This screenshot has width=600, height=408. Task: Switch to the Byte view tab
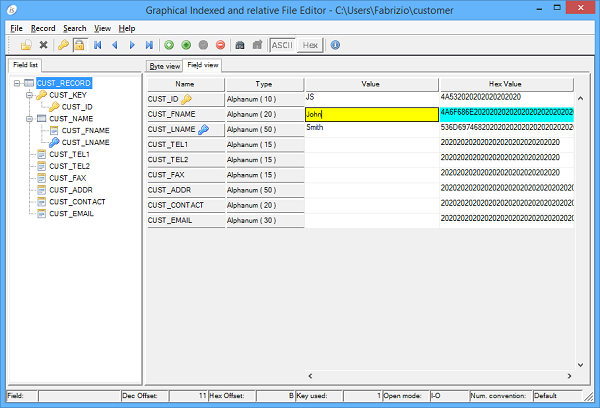click(x=164, y=66)
